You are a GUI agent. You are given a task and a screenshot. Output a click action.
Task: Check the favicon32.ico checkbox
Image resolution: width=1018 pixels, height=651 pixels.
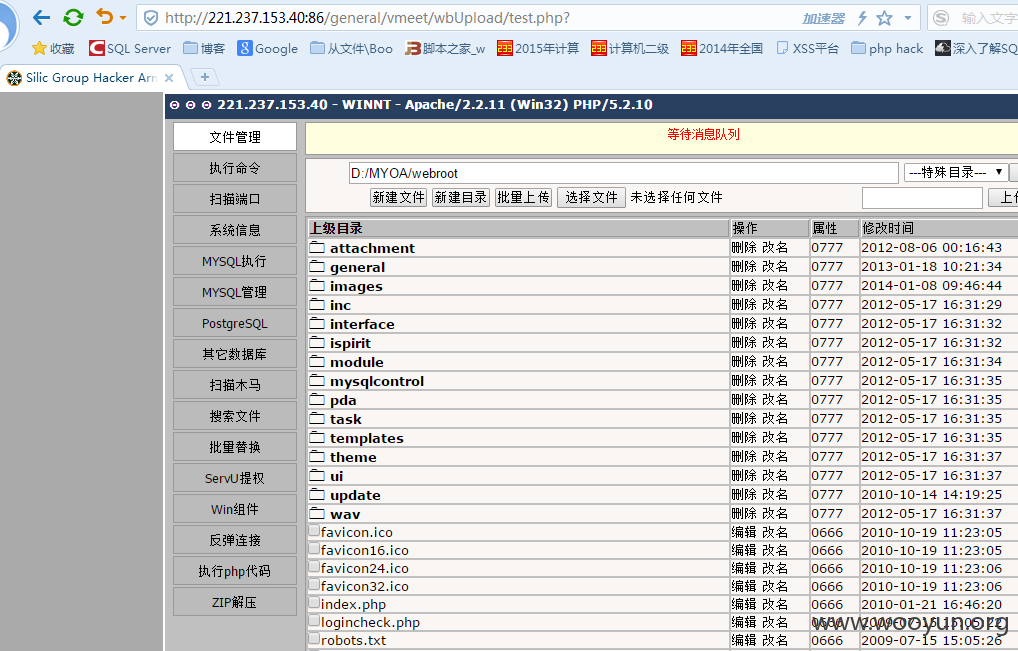coord(314,585)
